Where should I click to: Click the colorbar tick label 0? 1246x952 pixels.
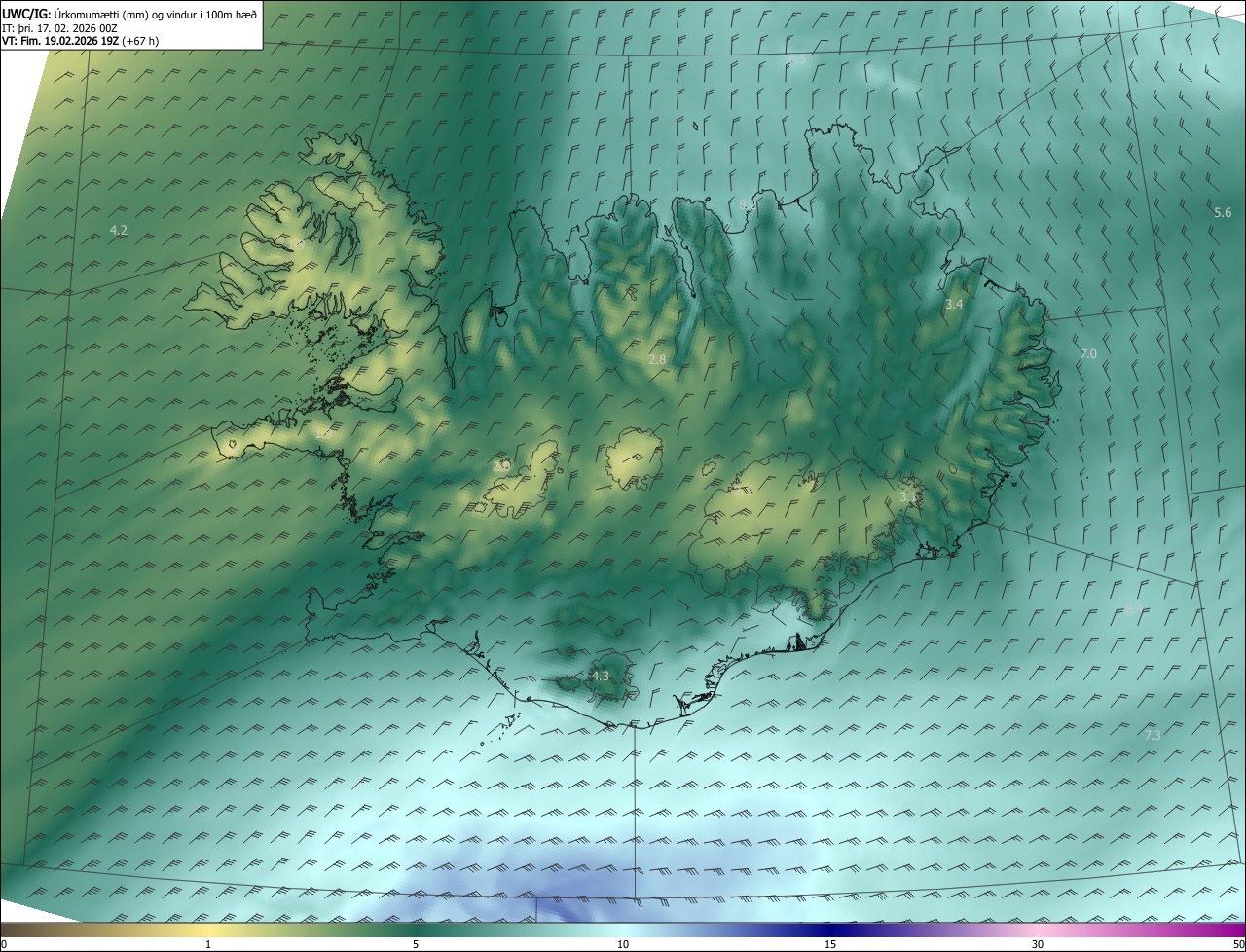(4, 944)
